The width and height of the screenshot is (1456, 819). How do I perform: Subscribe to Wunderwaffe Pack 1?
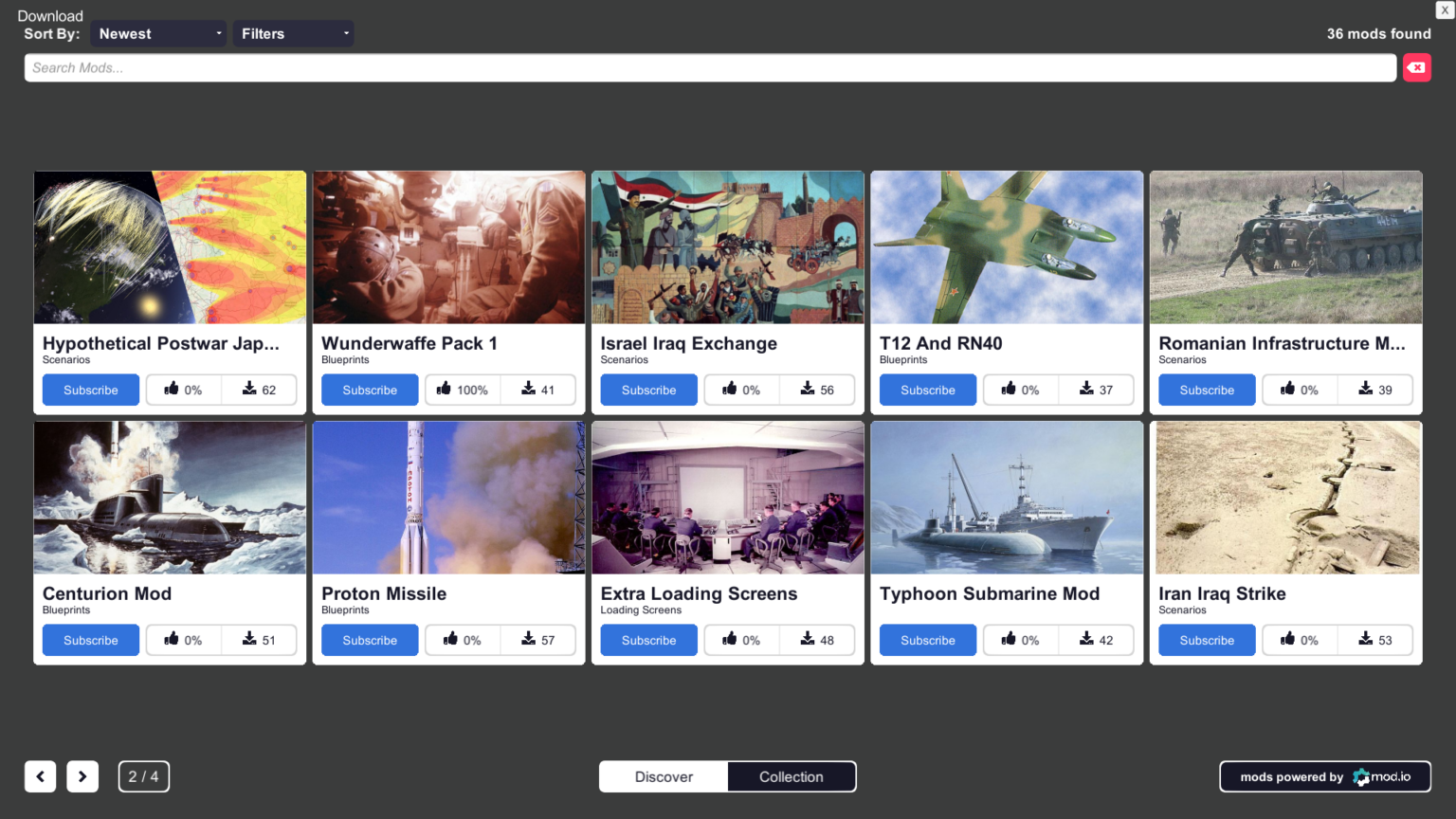(369, 389)
